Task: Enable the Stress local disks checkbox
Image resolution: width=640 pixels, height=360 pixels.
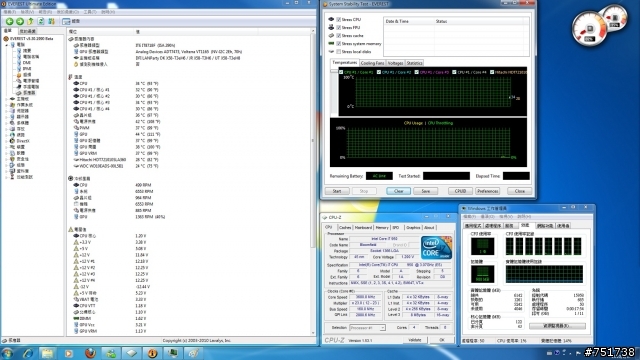Action: pyautogui.click(x=338, y=52)
